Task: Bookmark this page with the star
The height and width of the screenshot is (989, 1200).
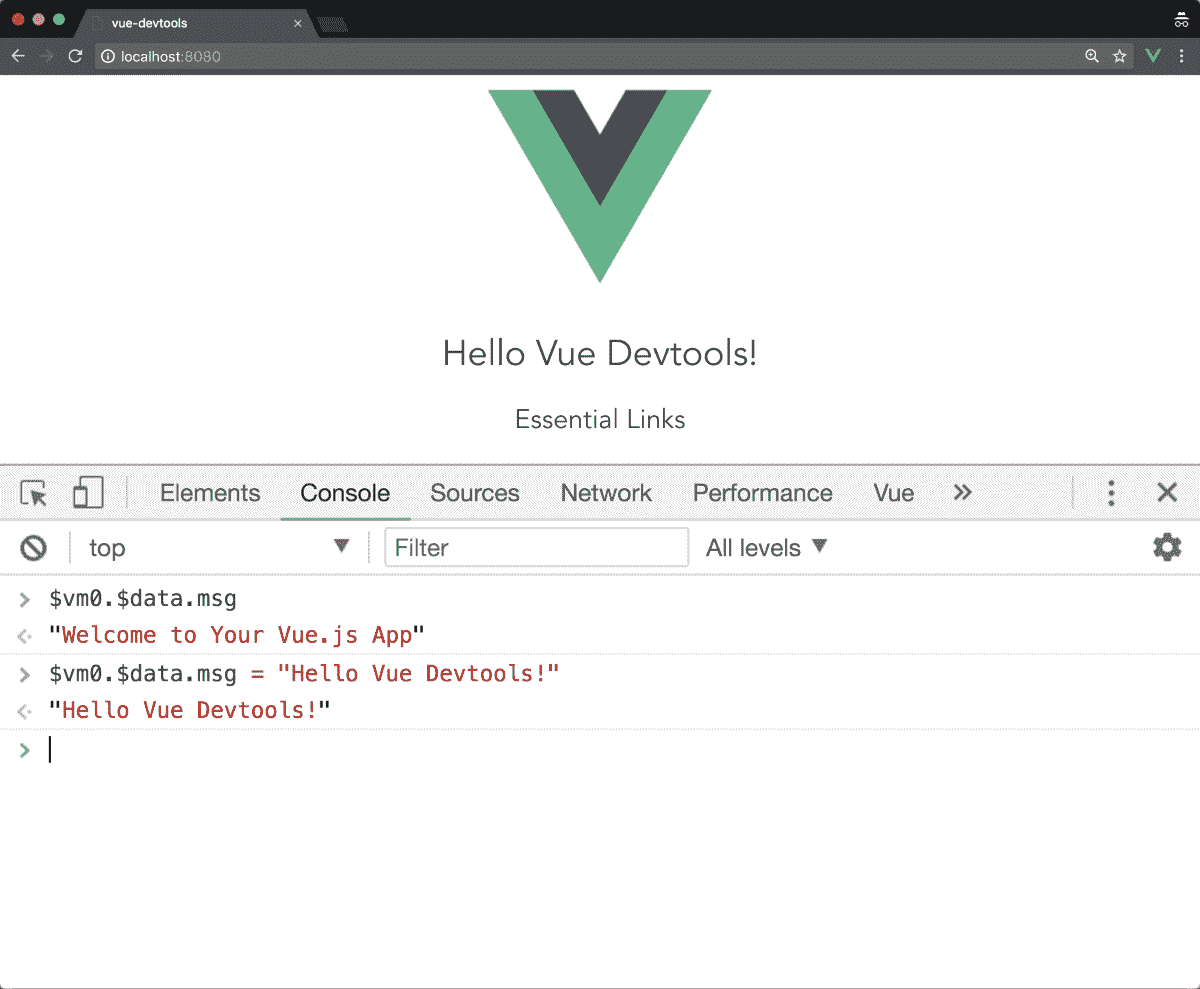Action: click(x=1120, y=56)
